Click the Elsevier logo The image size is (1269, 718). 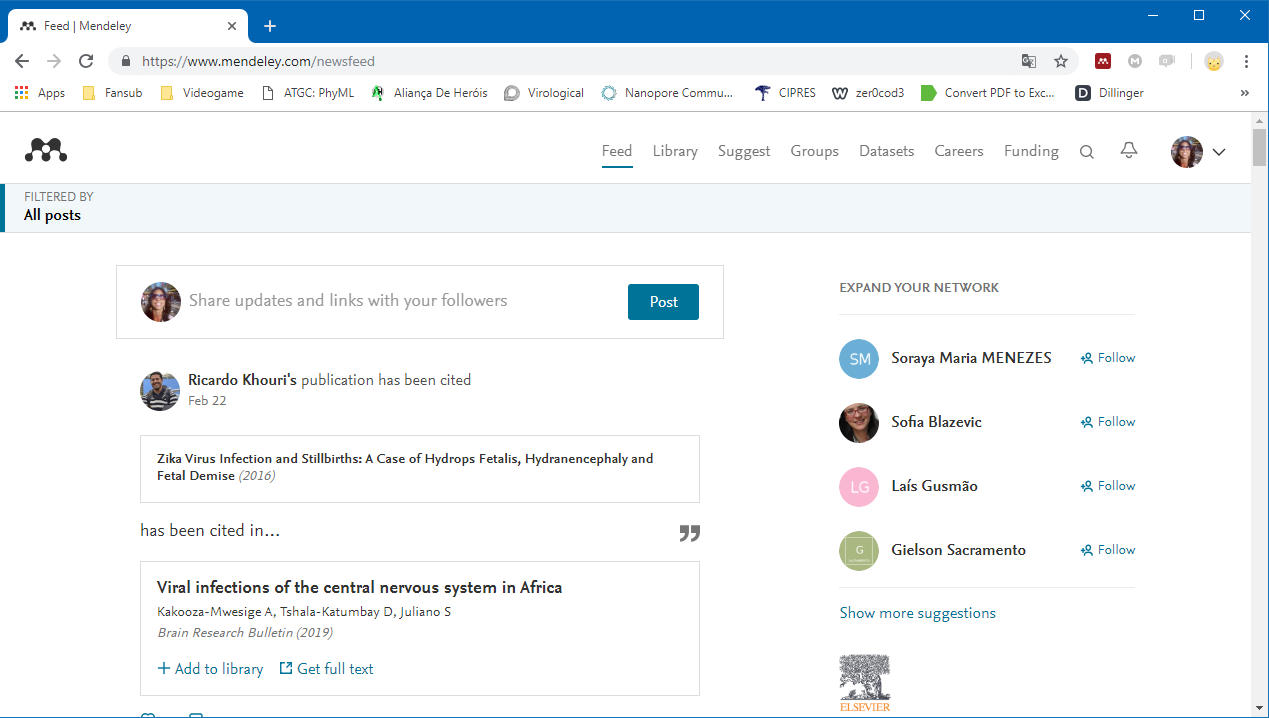865,683
